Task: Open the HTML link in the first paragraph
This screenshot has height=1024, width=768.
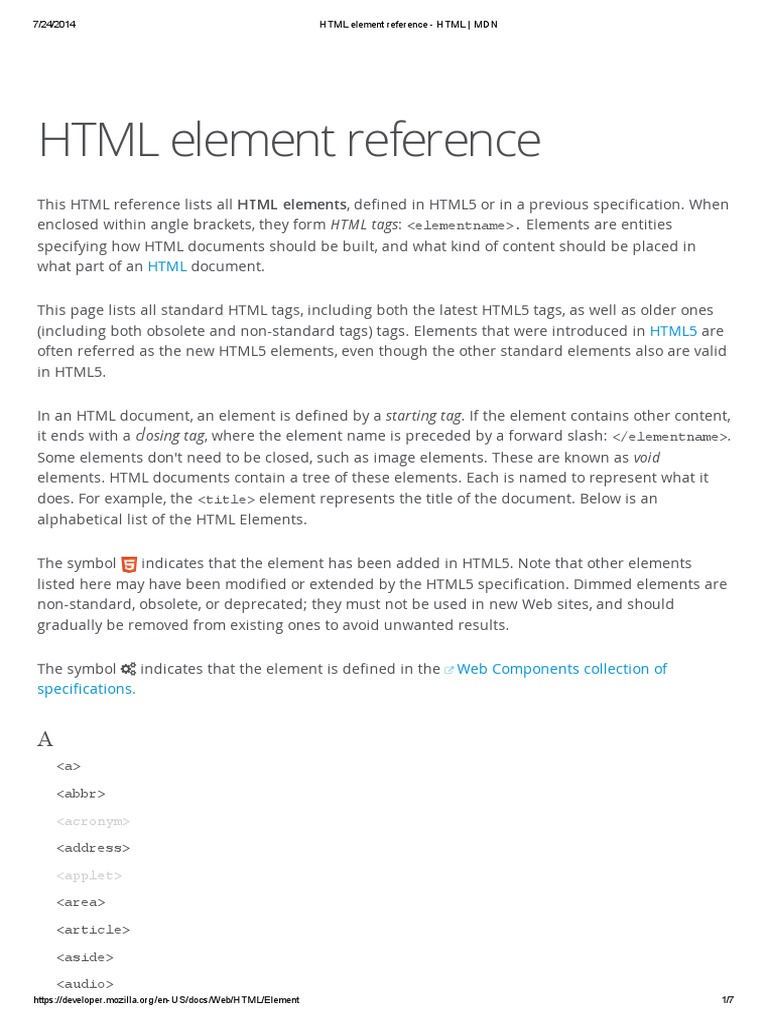Action: (x=167, y=266)
